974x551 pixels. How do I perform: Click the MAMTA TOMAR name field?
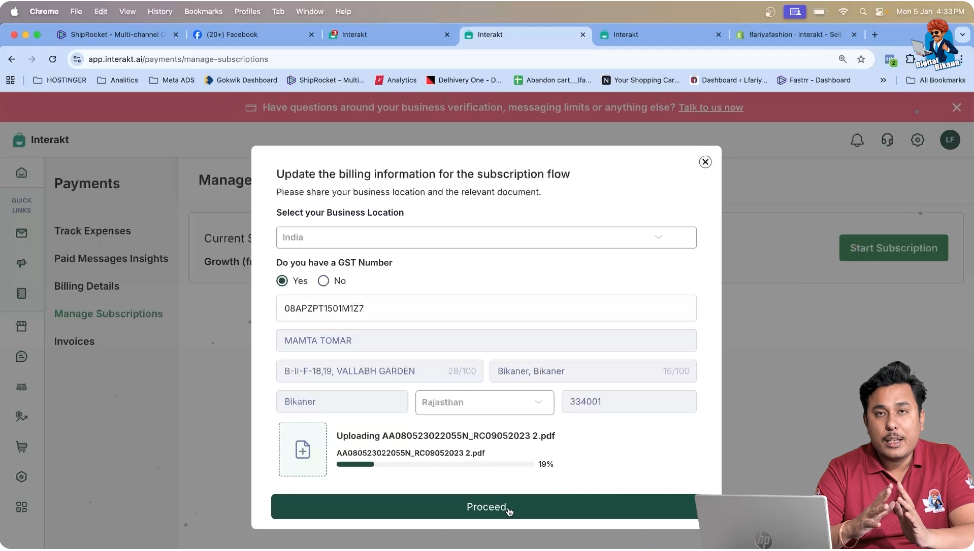[486, 340]
